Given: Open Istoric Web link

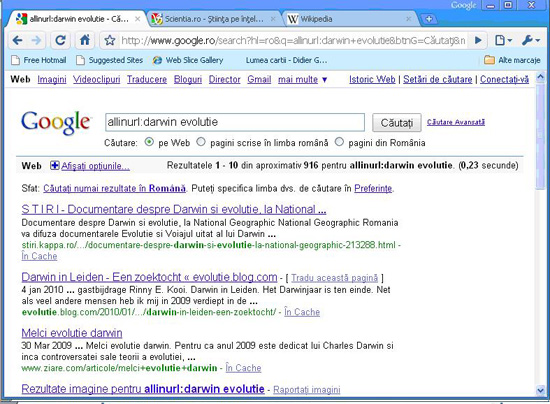Looking at the screenshot, I should pyautogui.click(x=372, y=80).
